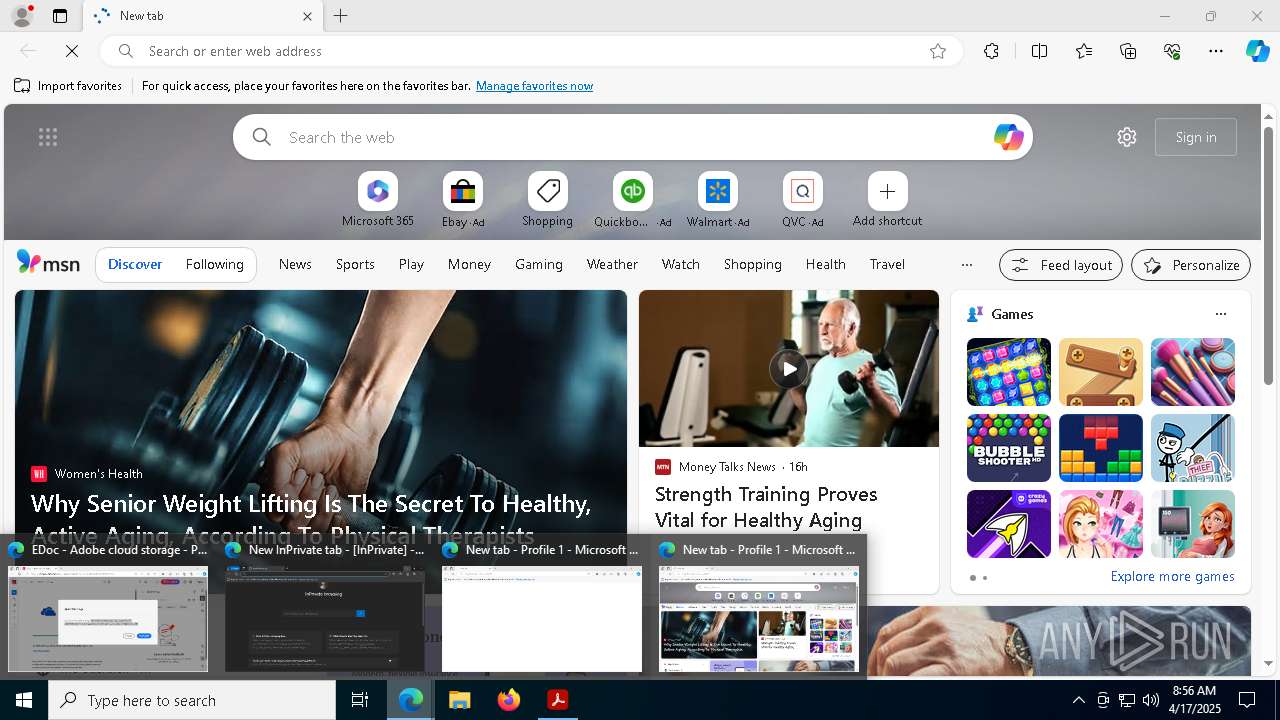Open Copilot sidebar icon
This screenshot has width=1280, height=720.
tap(1258, 51)
